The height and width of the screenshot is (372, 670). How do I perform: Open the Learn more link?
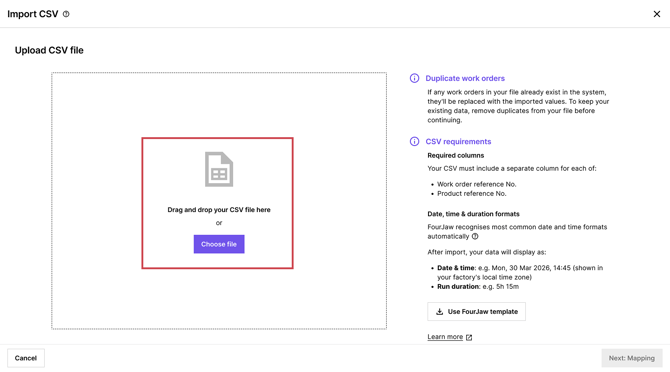445,337
